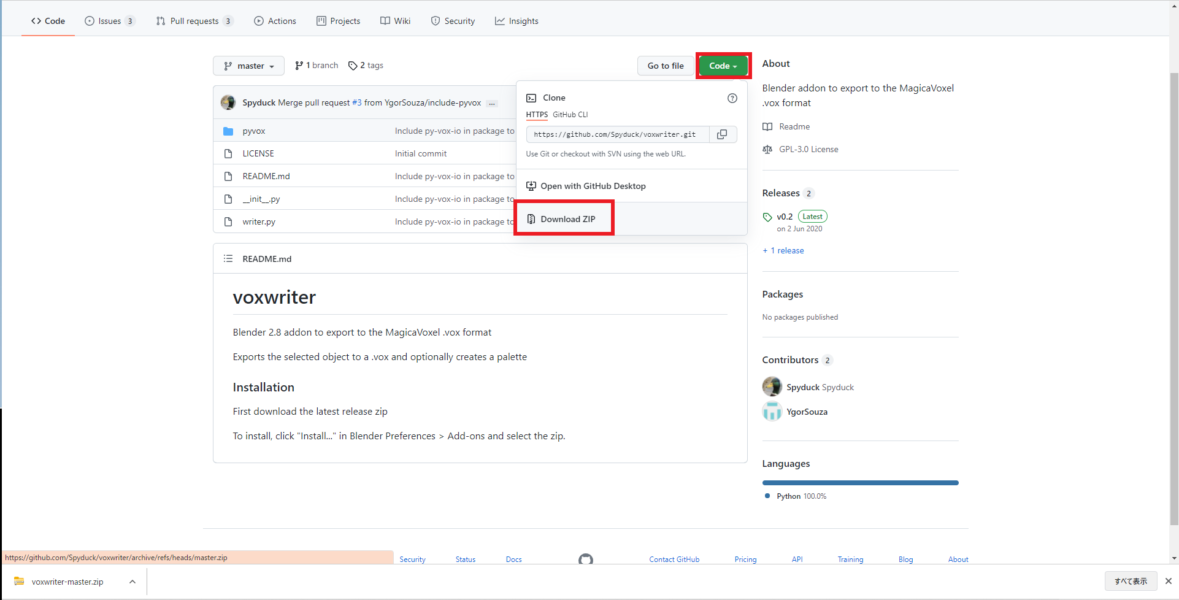This screenshot has height=600, width=1179.
Task: Open the footer Pricing link
Action: [745, 559]
